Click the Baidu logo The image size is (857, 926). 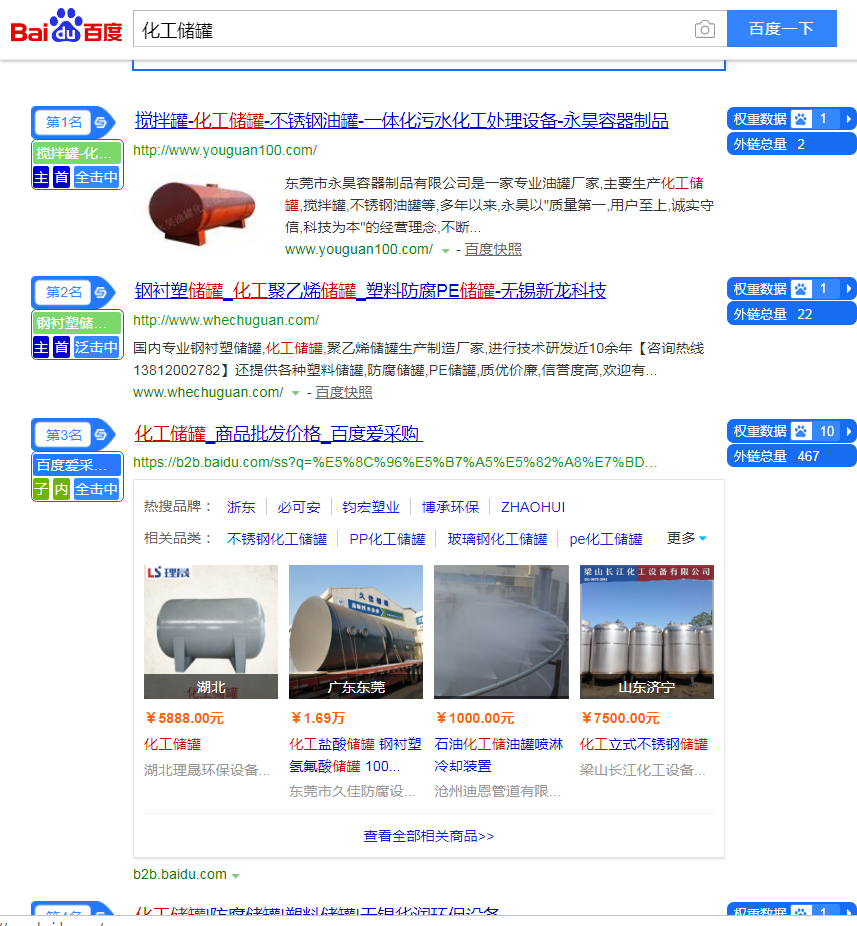click(x=66, y=26)
